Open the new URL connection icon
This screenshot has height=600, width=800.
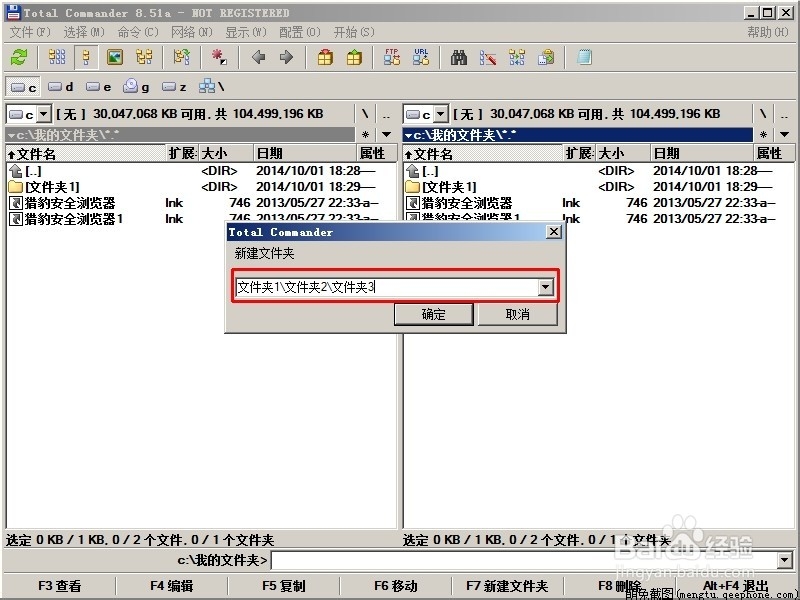(421, 57)
